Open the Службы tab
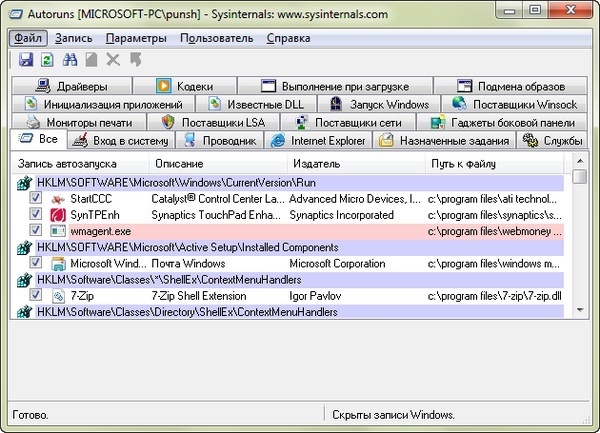 (553, 141)
